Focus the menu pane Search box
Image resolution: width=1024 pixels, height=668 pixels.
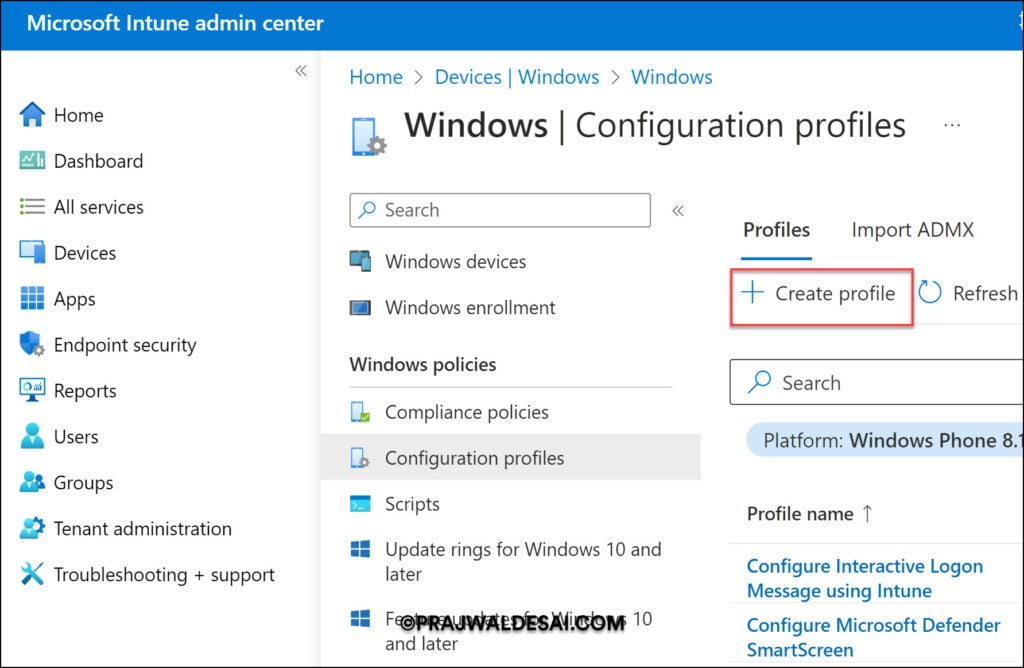point(500,210)
